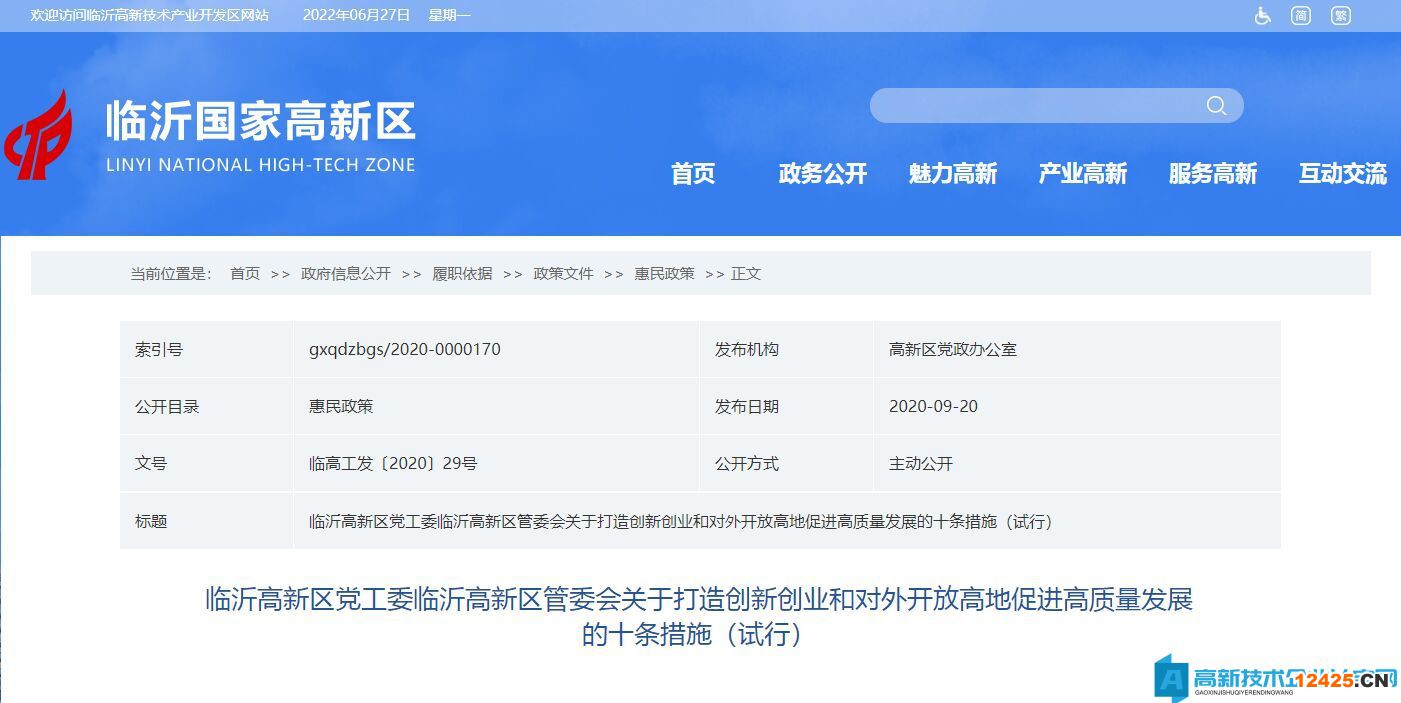Select 产业高新 in the navigation bar
The width and height of the screenshot is (1401, 703).
tap(1083, 173)
